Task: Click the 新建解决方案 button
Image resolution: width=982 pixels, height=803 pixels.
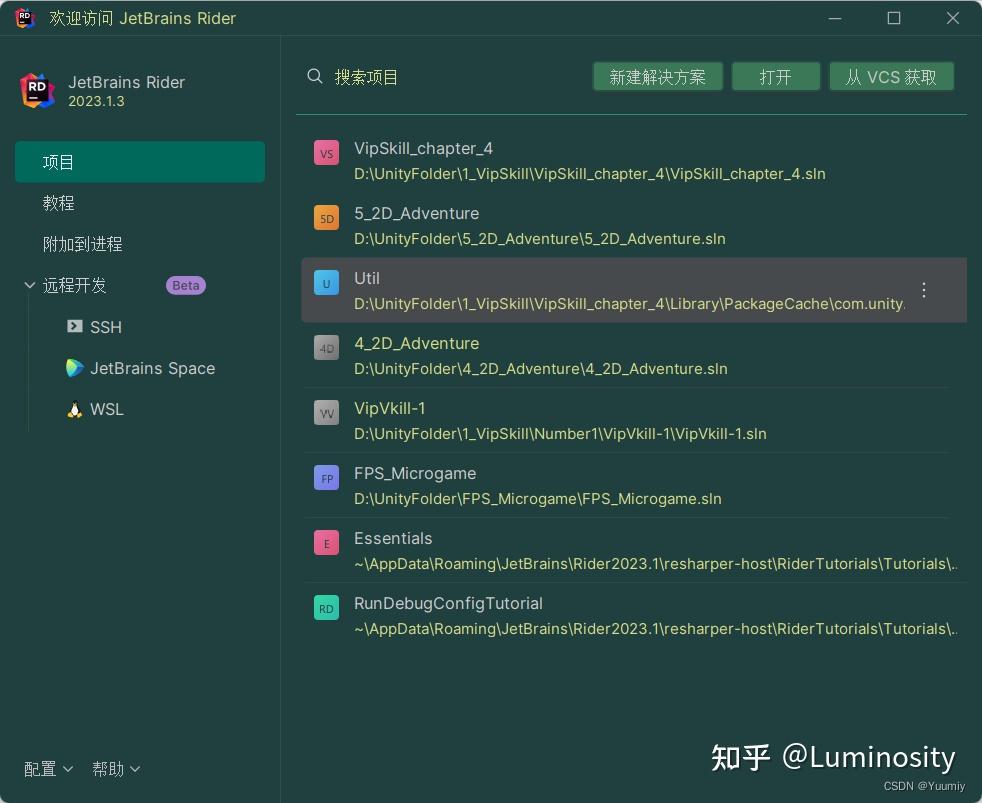Action: tap(658, 76)
